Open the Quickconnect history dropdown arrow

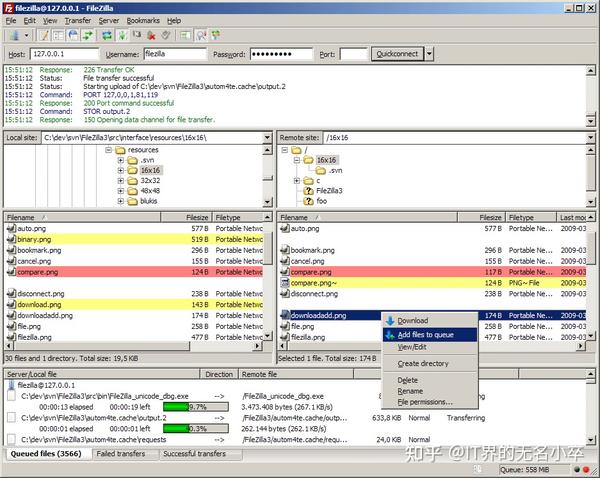[429, 54]
